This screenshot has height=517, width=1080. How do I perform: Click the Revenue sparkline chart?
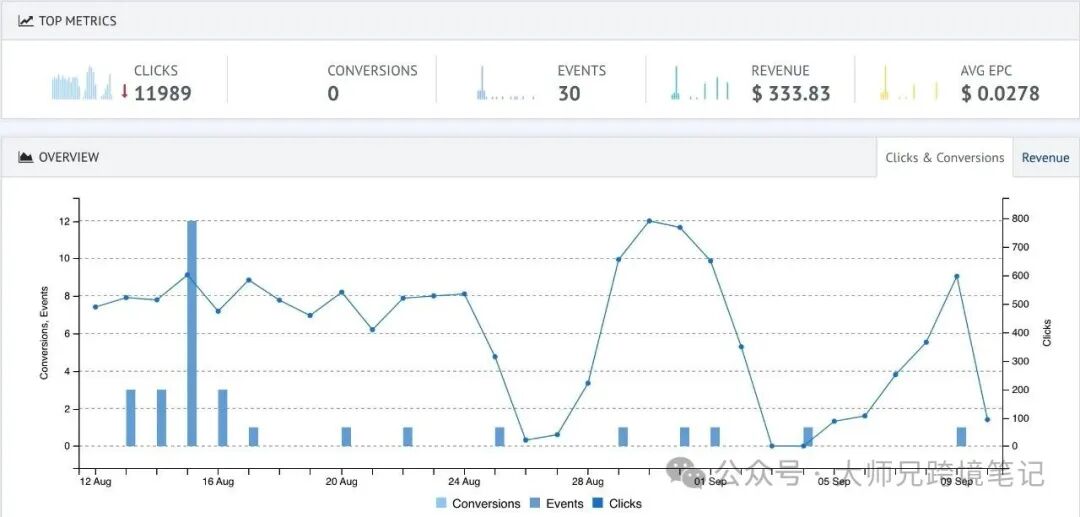700,83
